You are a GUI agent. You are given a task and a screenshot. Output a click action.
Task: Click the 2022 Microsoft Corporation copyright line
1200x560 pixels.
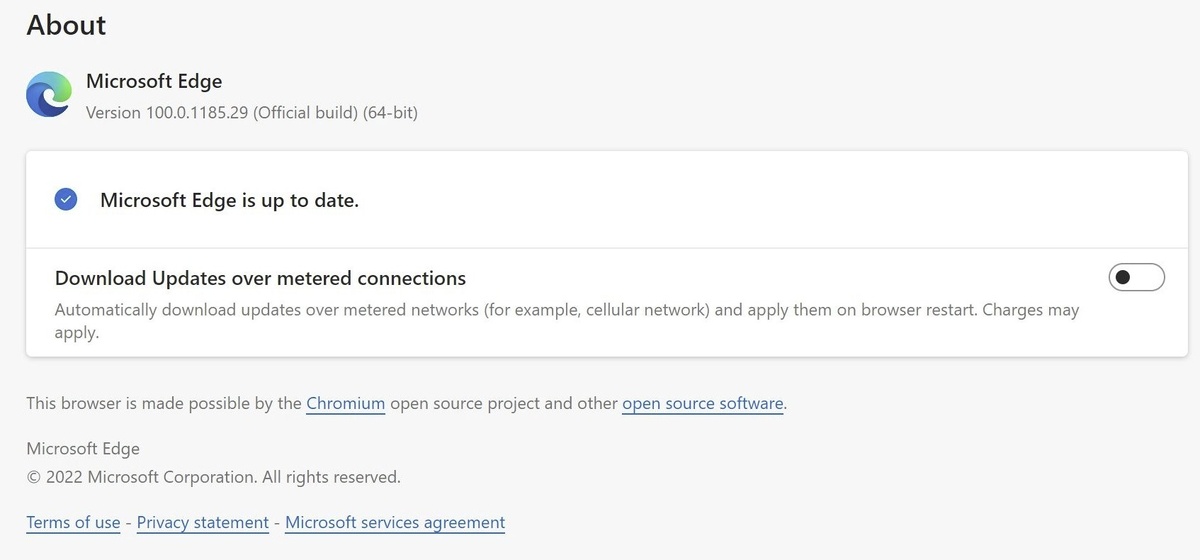pyautogui.click(x=213, y=477)
